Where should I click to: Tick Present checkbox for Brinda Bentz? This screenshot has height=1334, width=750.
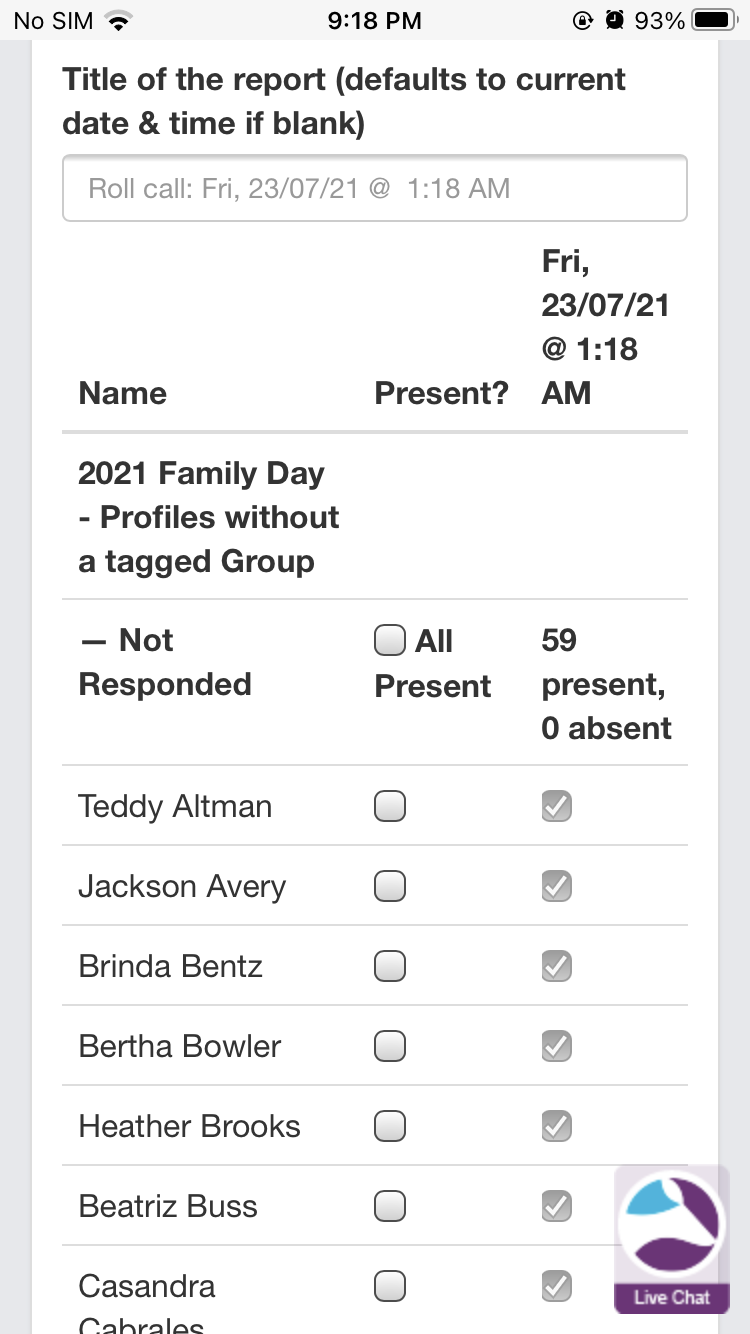tap(390, 966)
